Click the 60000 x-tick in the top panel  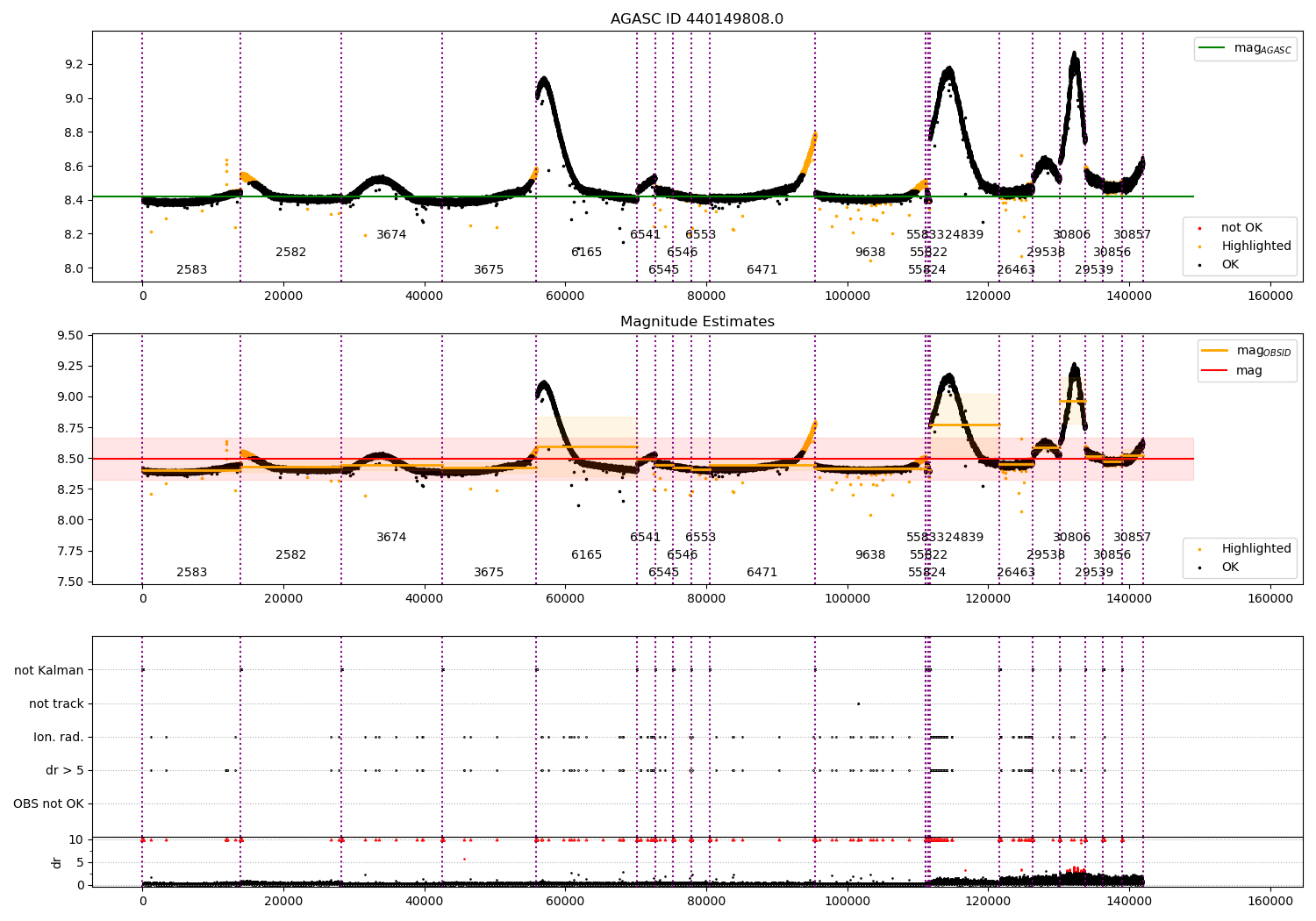click(x=565, y=296)
